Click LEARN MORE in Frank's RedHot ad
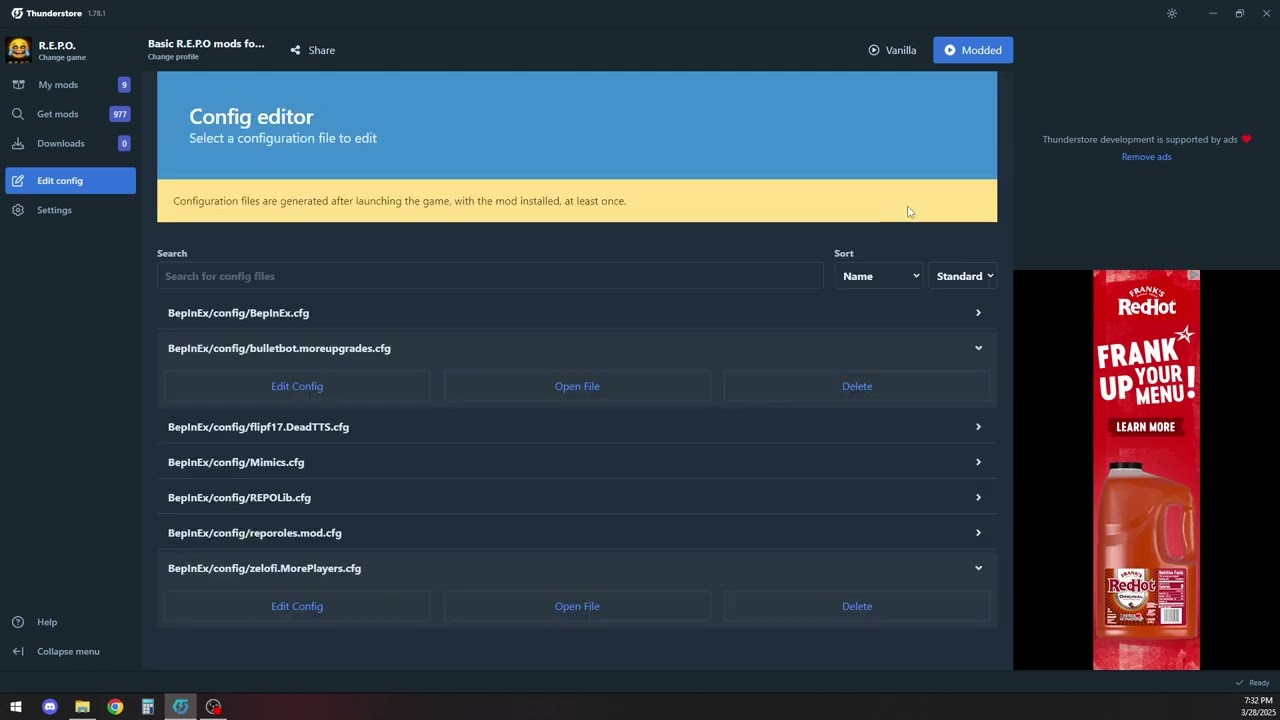The height and width of the screenshot is (720, 1280). [1146, 427]
